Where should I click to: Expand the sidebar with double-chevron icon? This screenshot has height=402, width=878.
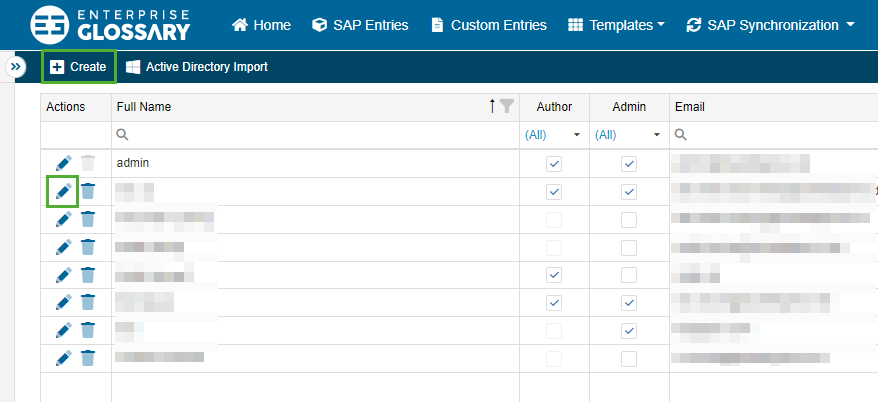pyautogui.click(x=16, y=67)
